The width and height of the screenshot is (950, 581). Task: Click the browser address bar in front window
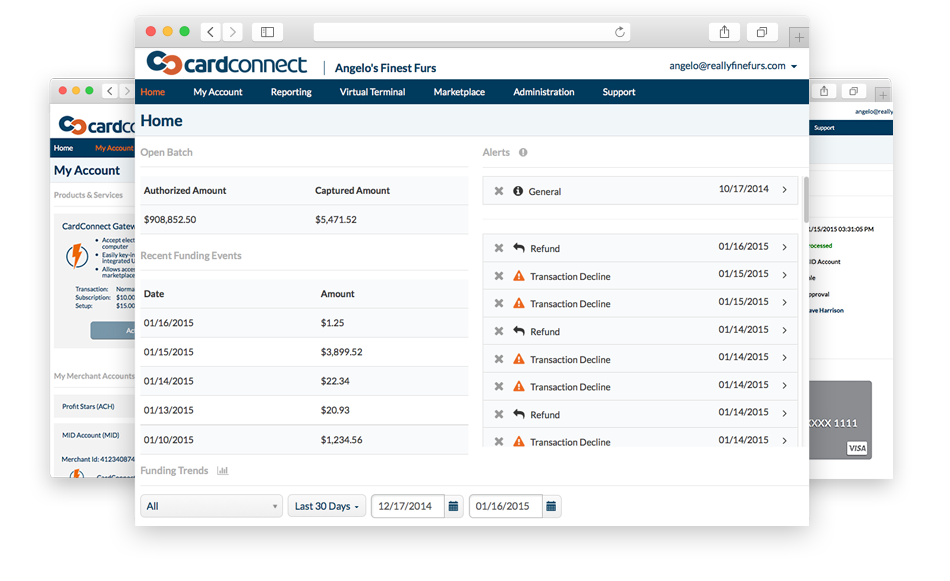pos(471,32)
